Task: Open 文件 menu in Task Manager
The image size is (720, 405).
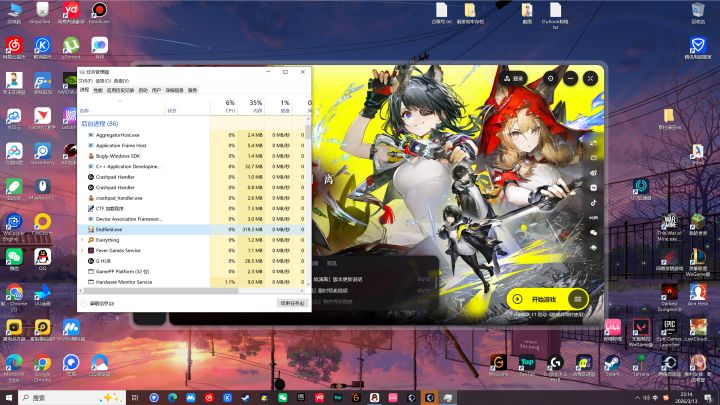Action: [85, 81]
